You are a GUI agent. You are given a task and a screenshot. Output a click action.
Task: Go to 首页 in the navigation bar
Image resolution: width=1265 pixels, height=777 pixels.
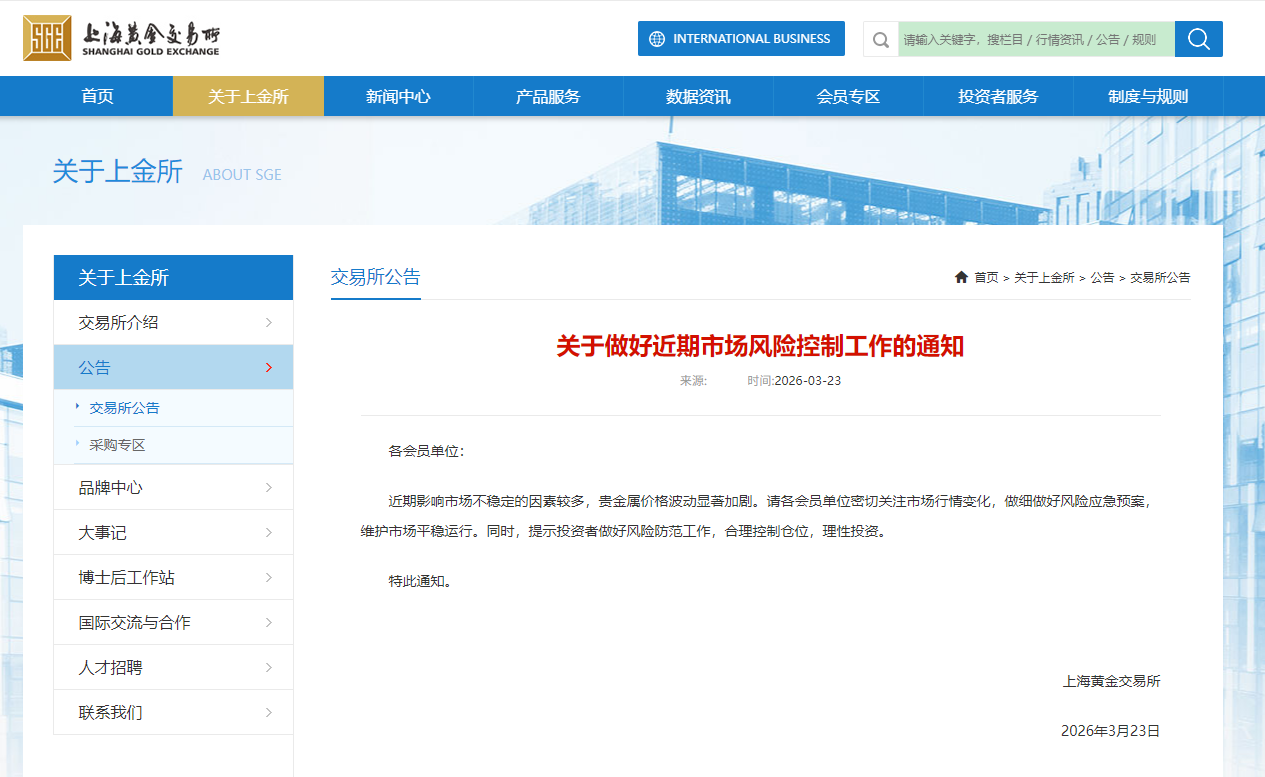(97, 96)
